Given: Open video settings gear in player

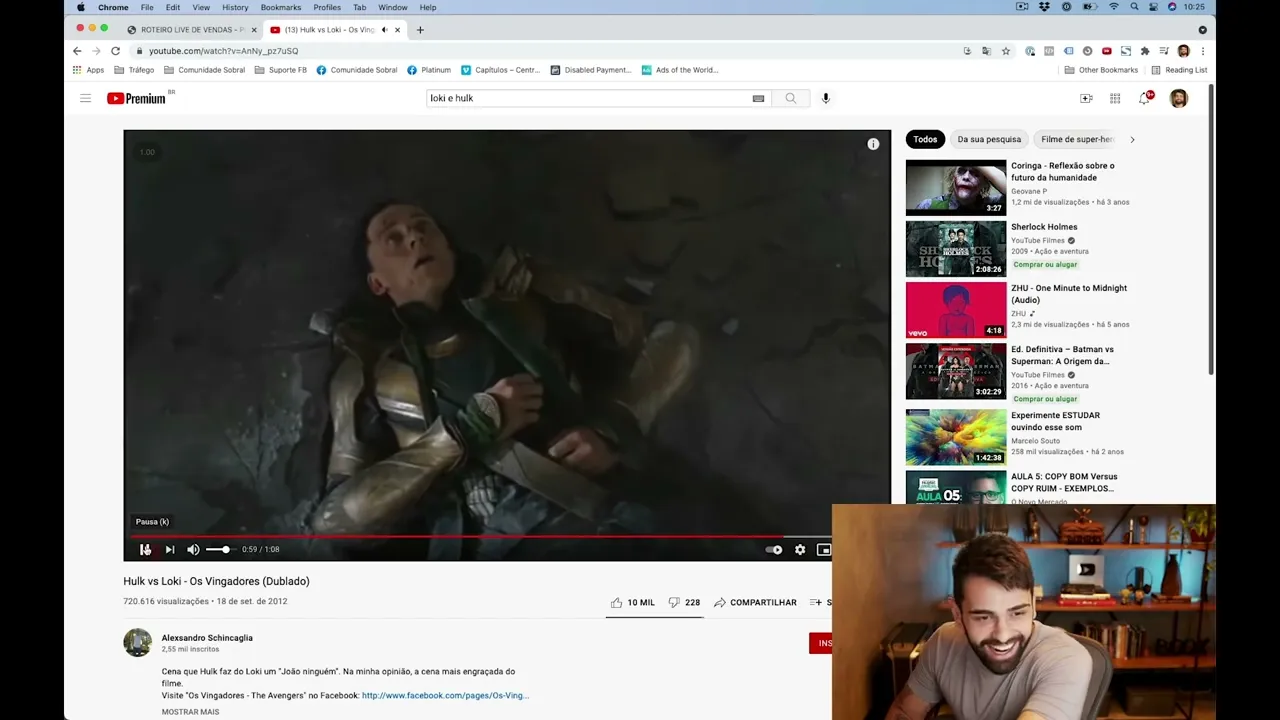Looking at the screenshot, I should pos(800,549).
